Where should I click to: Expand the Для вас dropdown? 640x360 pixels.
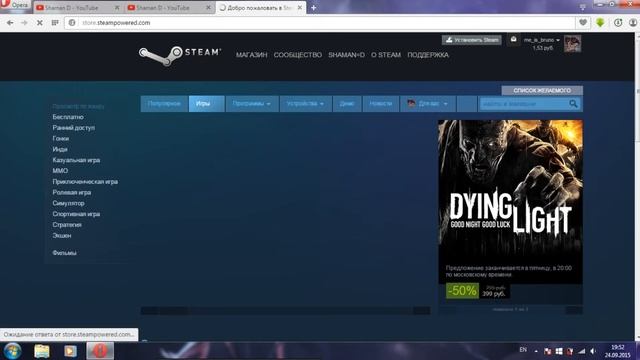coord(427,104)
